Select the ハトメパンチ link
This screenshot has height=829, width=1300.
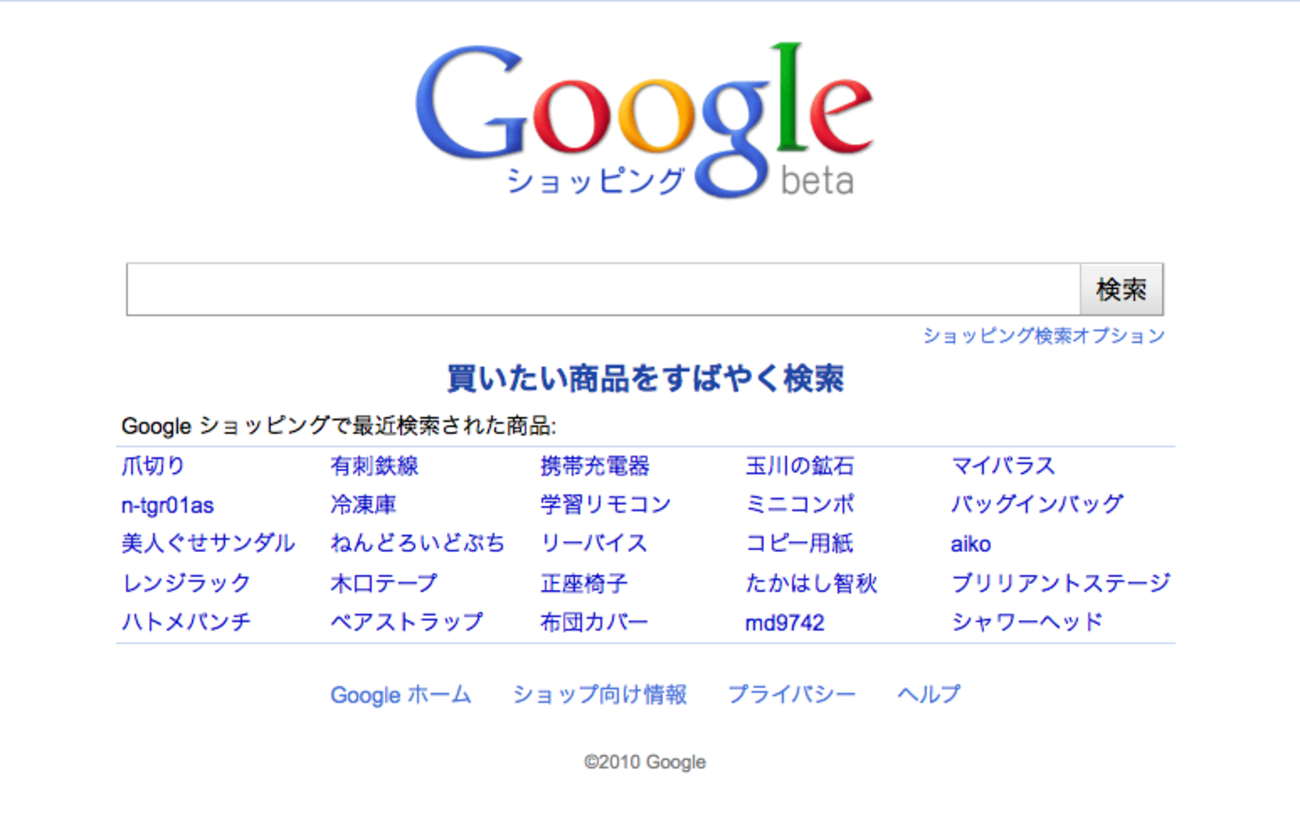coord(186,622)
